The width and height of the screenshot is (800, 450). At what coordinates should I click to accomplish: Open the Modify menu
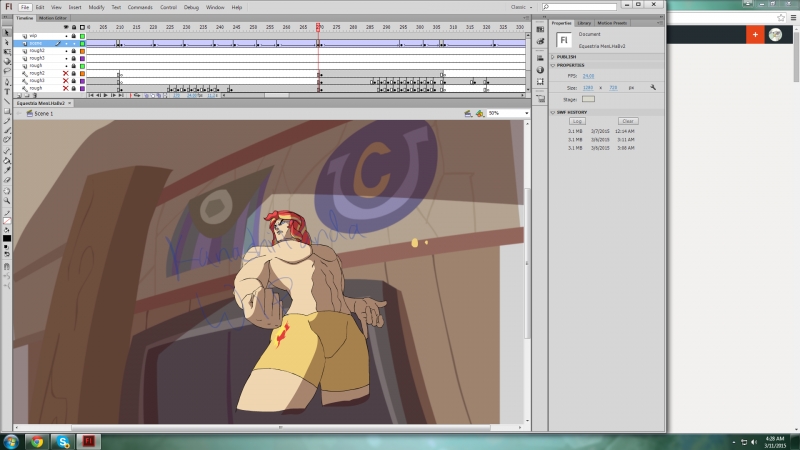click(96, 7)
